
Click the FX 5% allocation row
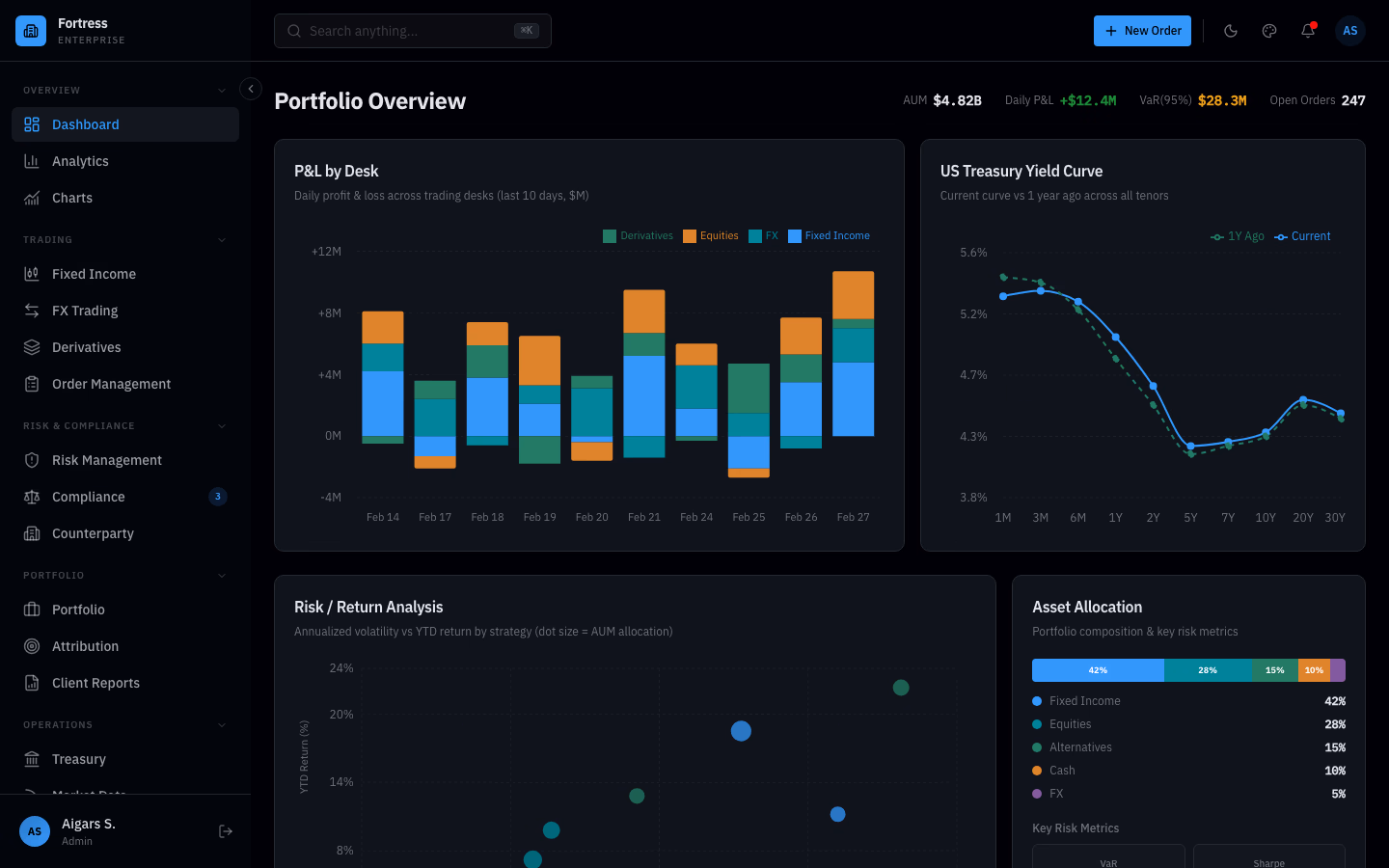pyautogui.click(x=1188, y=794)
